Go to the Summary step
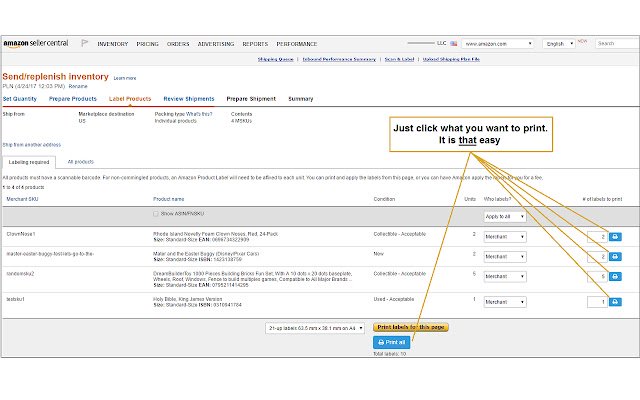 [x=301, y=99]
